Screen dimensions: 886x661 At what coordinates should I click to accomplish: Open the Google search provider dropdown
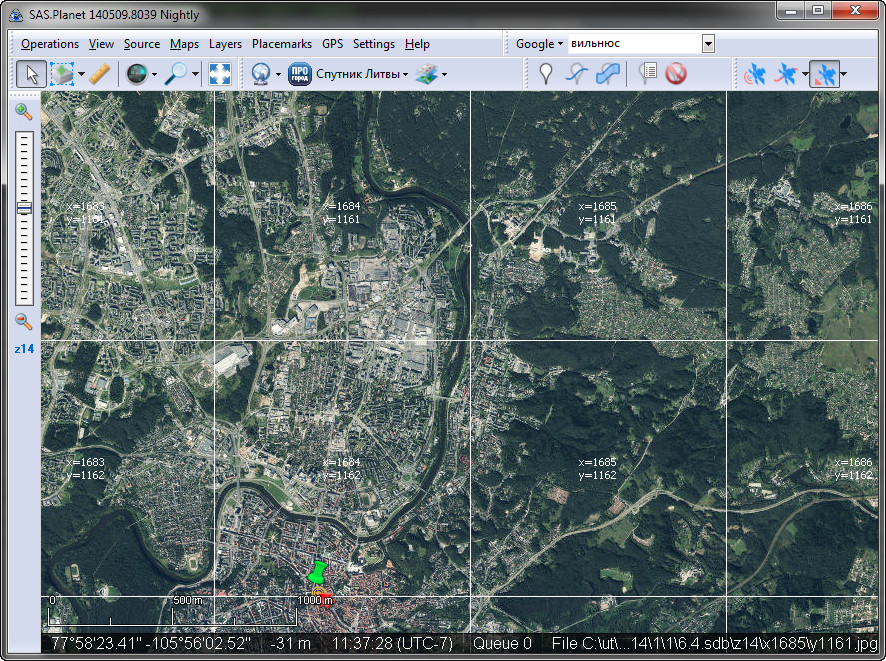pos(540,44)
